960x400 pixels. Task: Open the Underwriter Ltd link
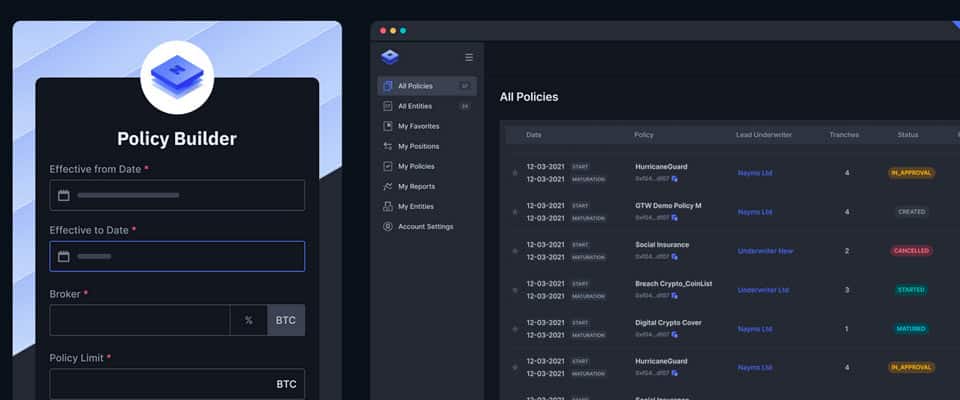tap(763, 290)
